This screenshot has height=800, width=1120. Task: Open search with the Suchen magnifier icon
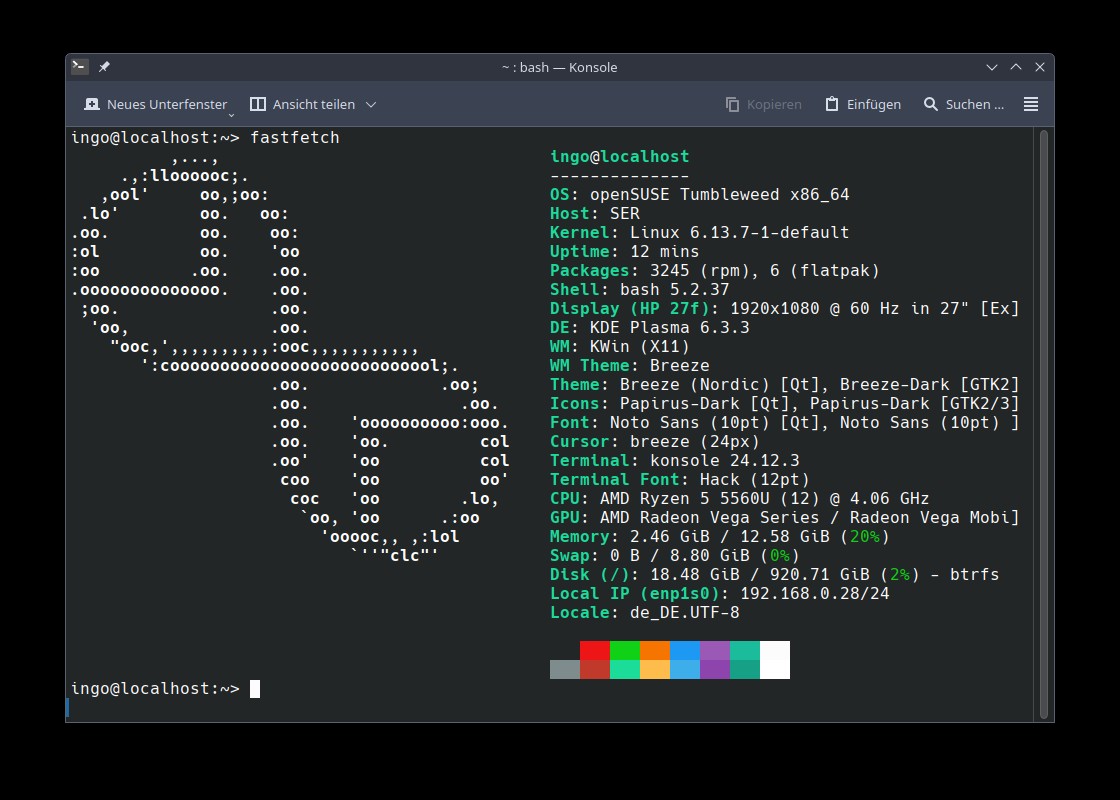coord(931,104)
